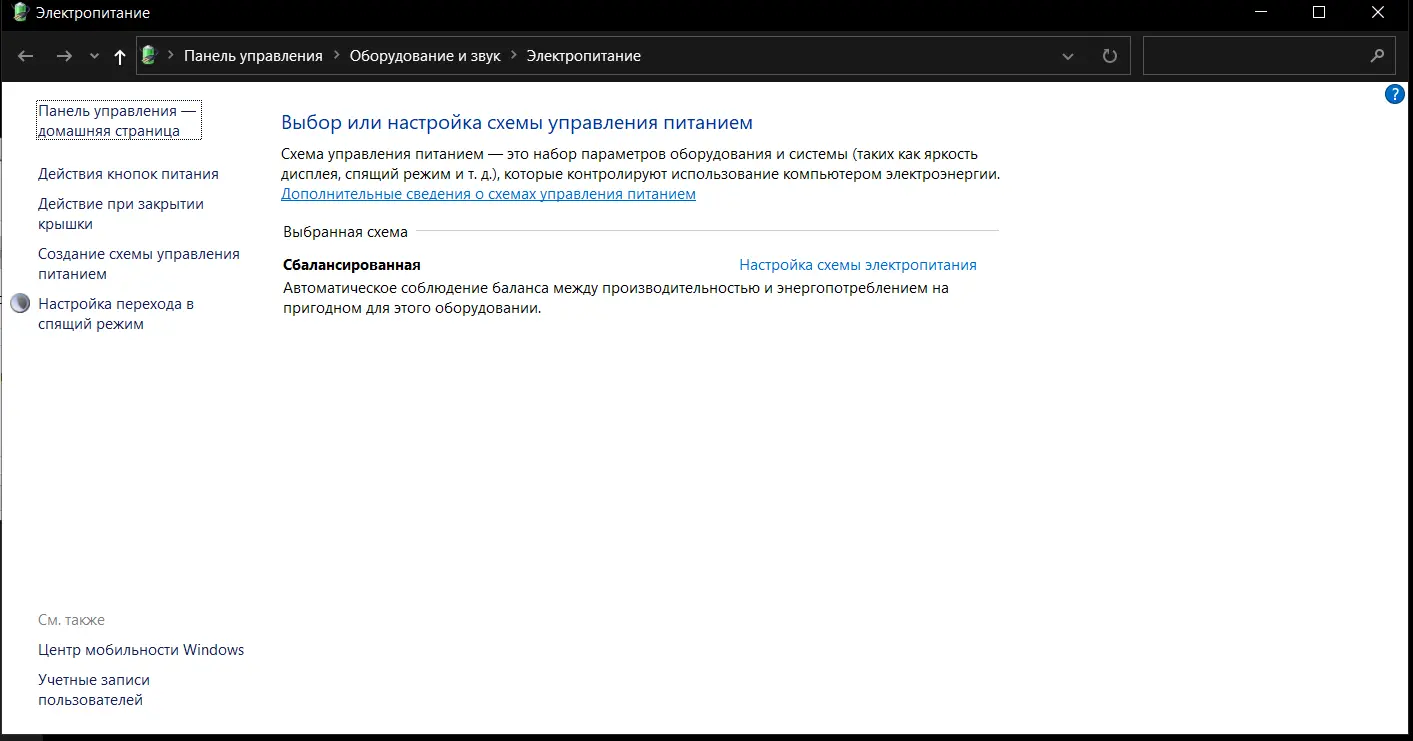Expand chevron after Оборудование и звук breadcrumb

click(514, 56)
